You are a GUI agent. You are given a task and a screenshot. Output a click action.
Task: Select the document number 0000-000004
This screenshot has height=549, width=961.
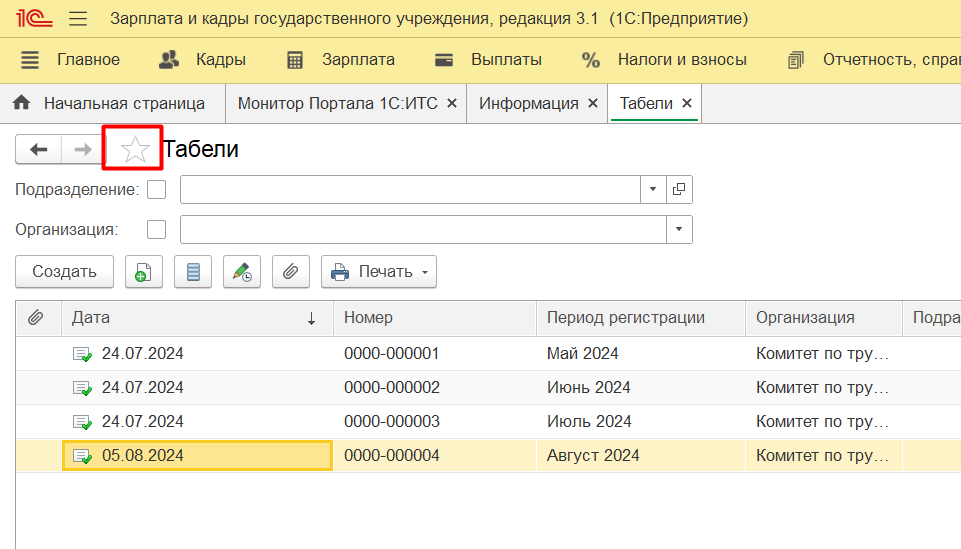coord(392,456)
